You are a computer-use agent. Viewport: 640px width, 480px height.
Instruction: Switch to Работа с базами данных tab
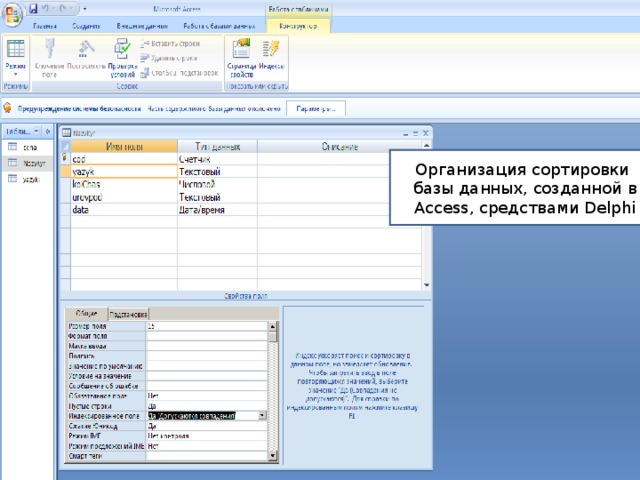pyautogui.click(x=219, y=26)
